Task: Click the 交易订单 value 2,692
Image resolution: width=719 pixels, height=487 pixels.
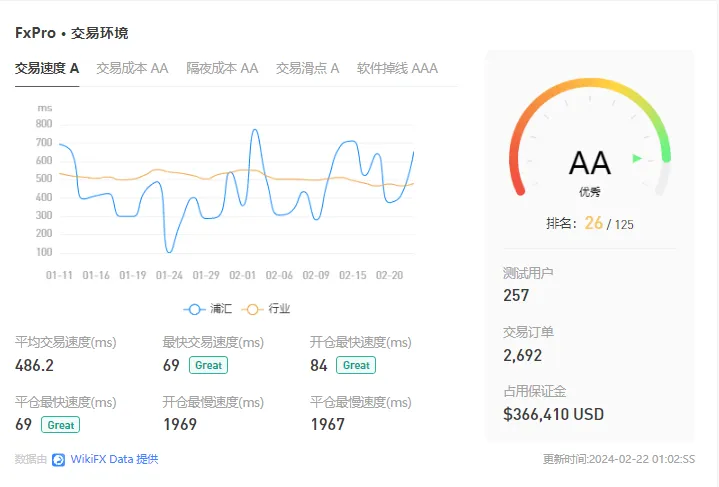Action: point(523,355)
